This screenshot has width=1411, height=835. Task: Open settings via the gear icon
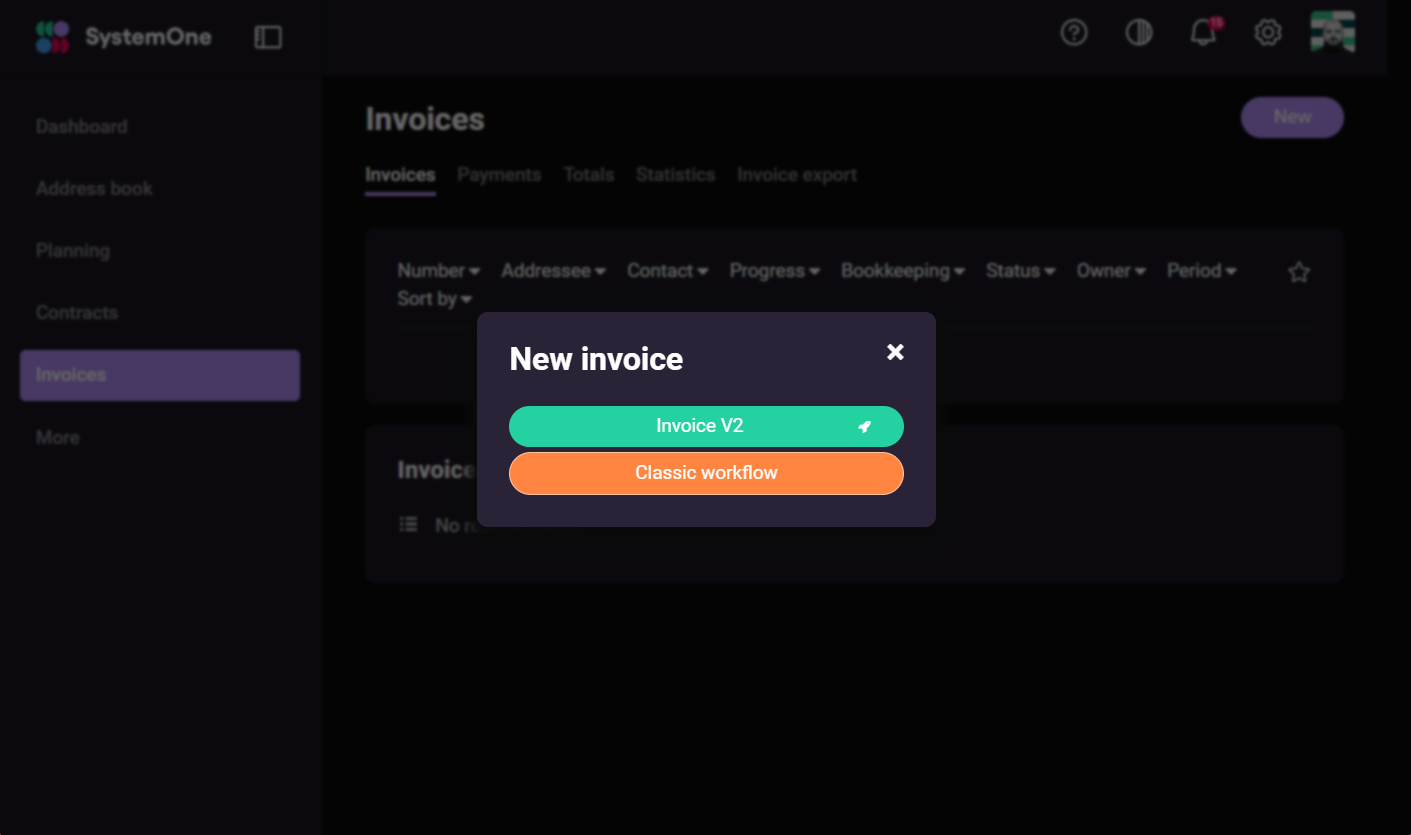point(1267,33)
